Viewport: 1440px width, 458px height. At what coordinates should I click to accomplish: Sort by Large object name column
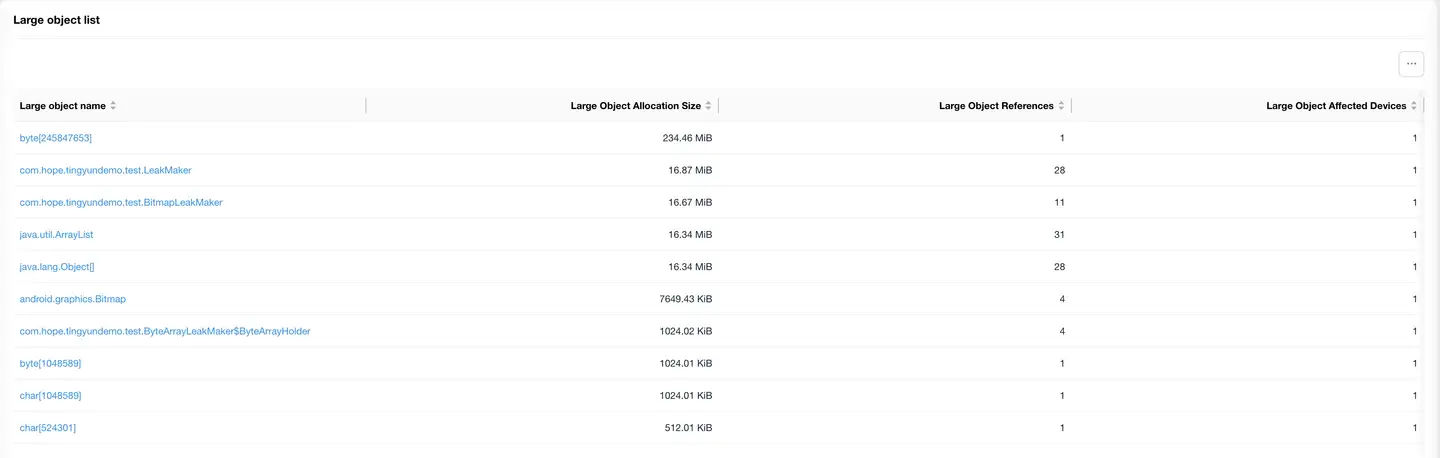[113, 106]
